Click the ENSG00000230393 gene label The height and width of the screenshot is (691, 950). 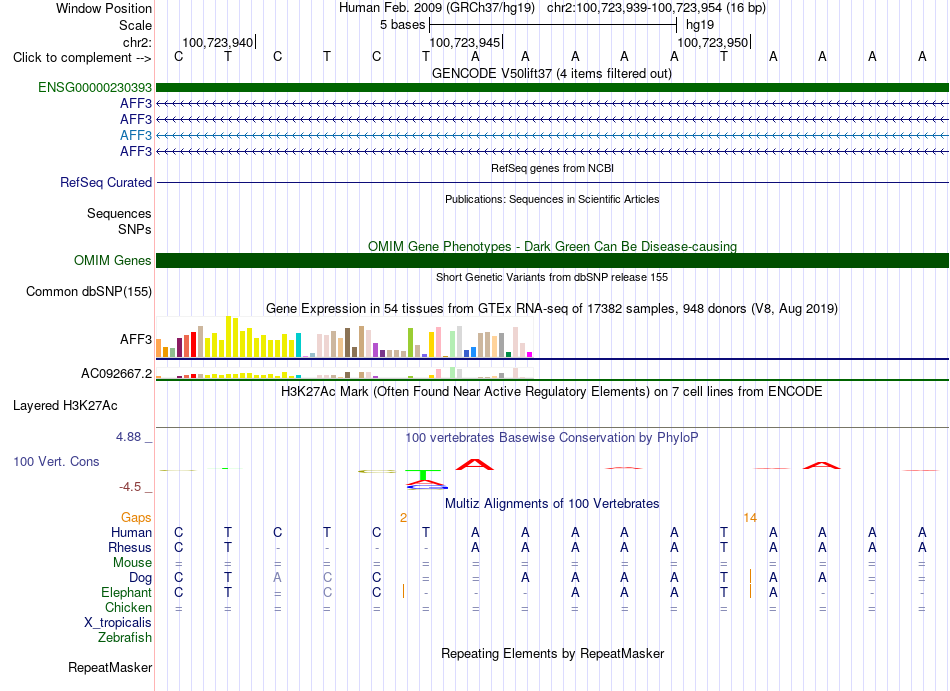pos(95,87)
